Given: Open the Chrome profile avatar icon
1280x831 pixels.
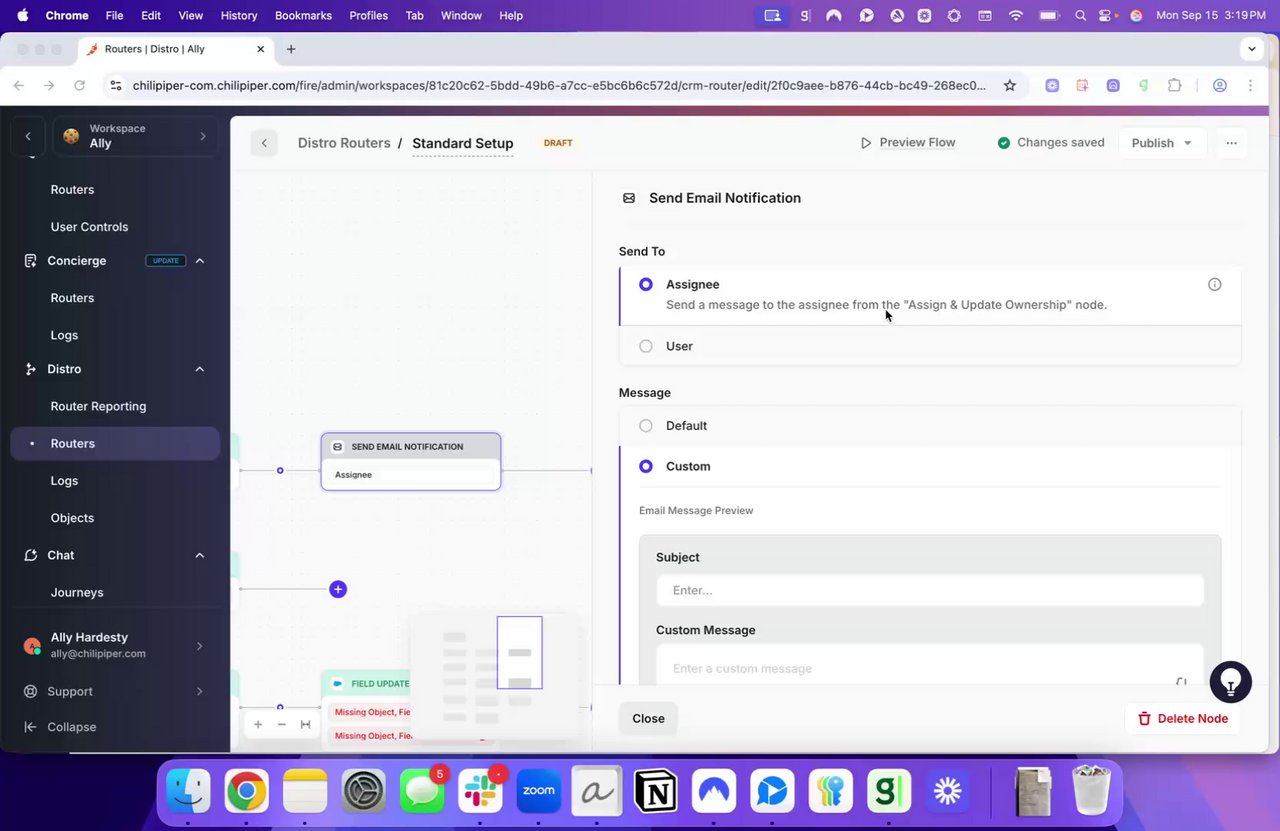Looking at the screenshot, I should 1220,86.
